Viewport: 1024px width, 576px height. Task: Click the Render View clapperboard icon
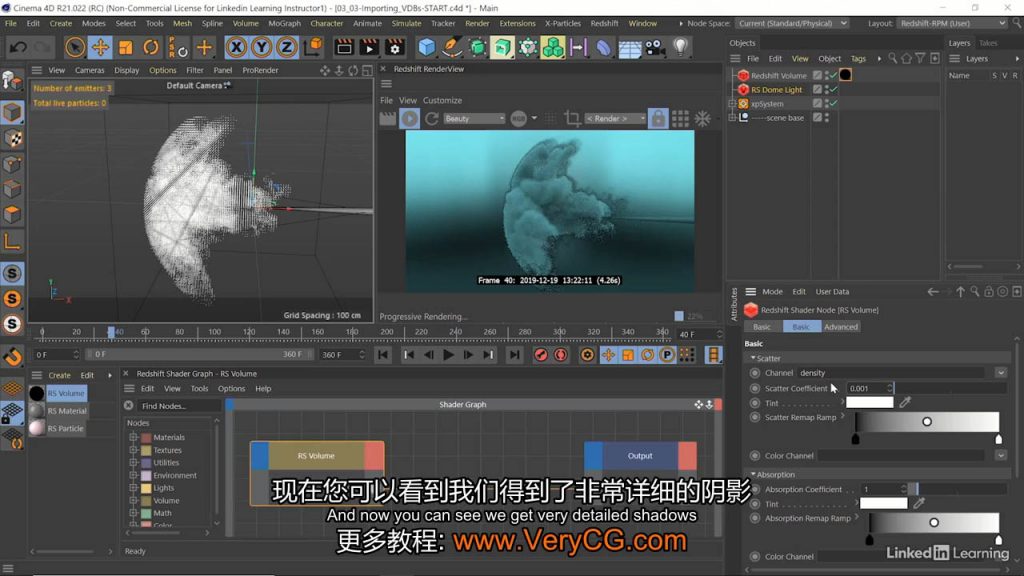coord(344,47)
